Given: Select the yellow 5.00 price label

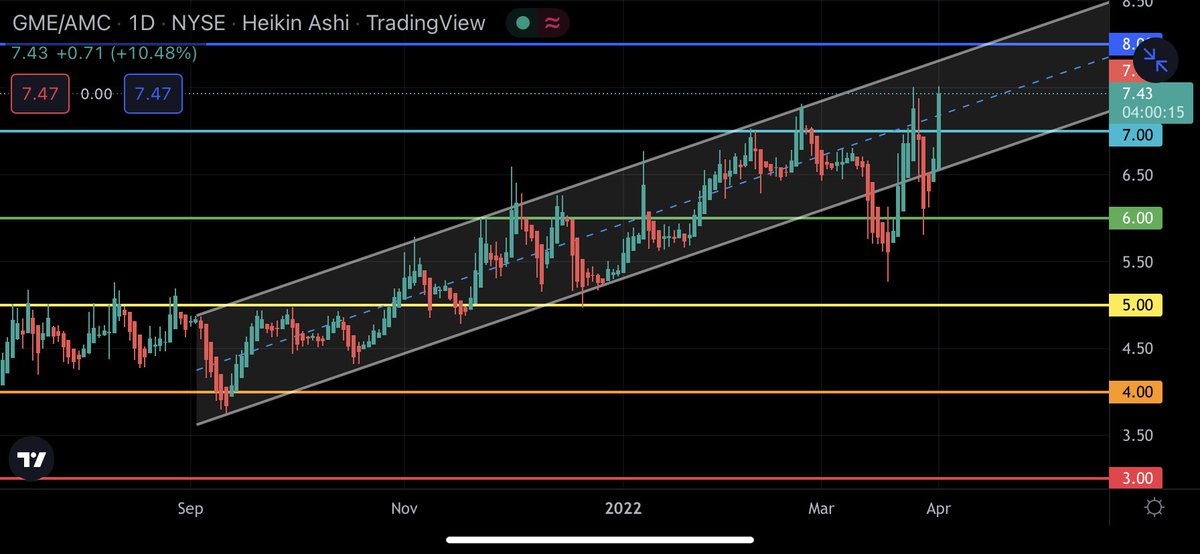Looking at the screenshot, I should (1136, 305).
